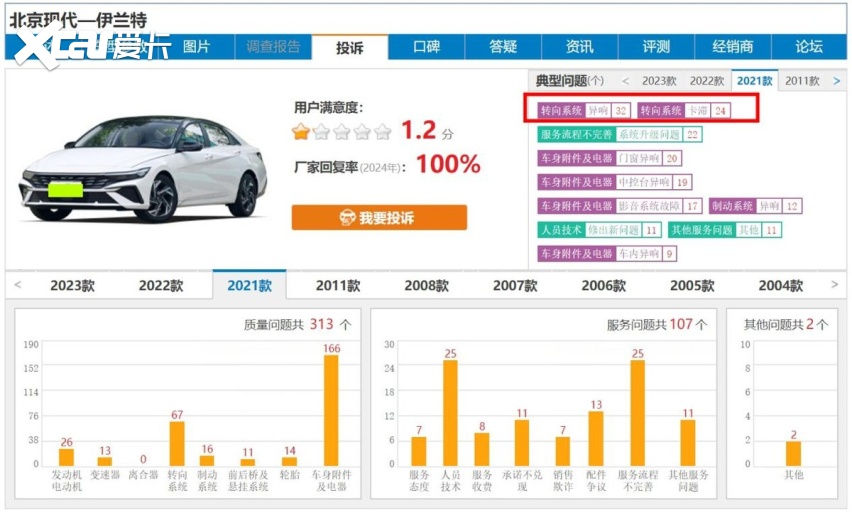Click the 质量问题共 313 个 heading
Screen dimensions: 852x513
(x=297, y=324)
